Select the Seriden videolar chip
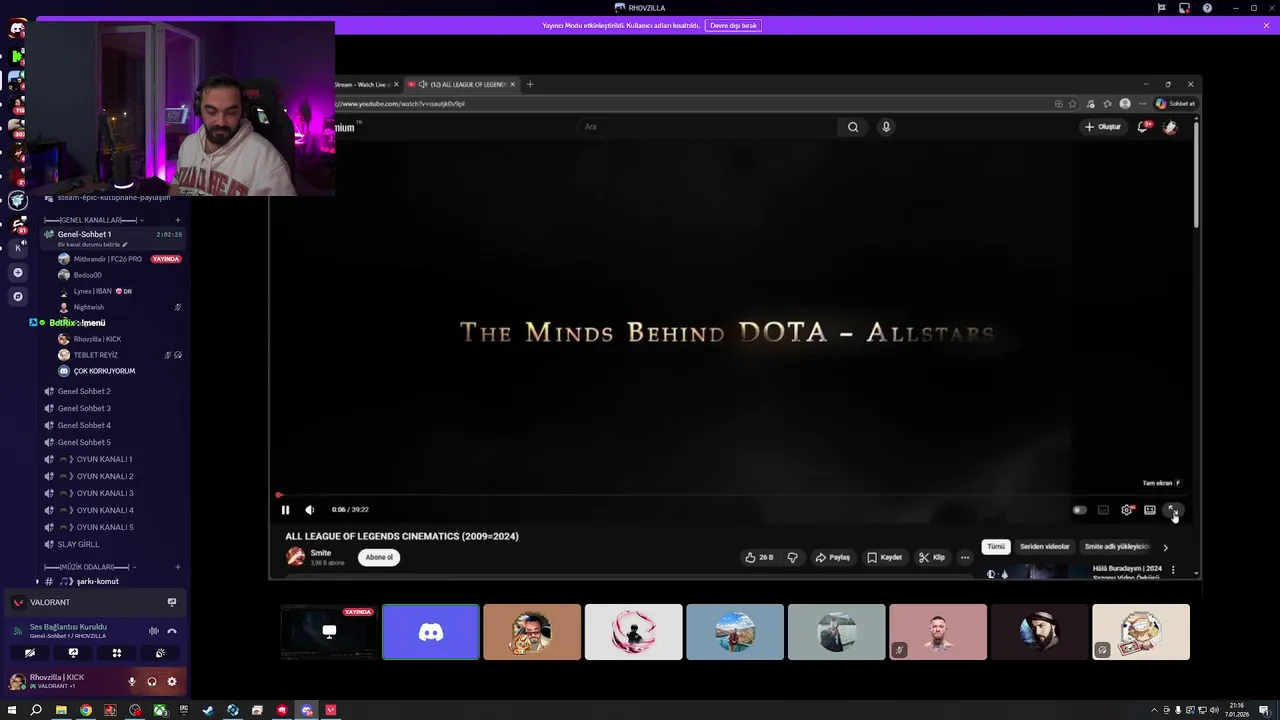 point(1045,547)
